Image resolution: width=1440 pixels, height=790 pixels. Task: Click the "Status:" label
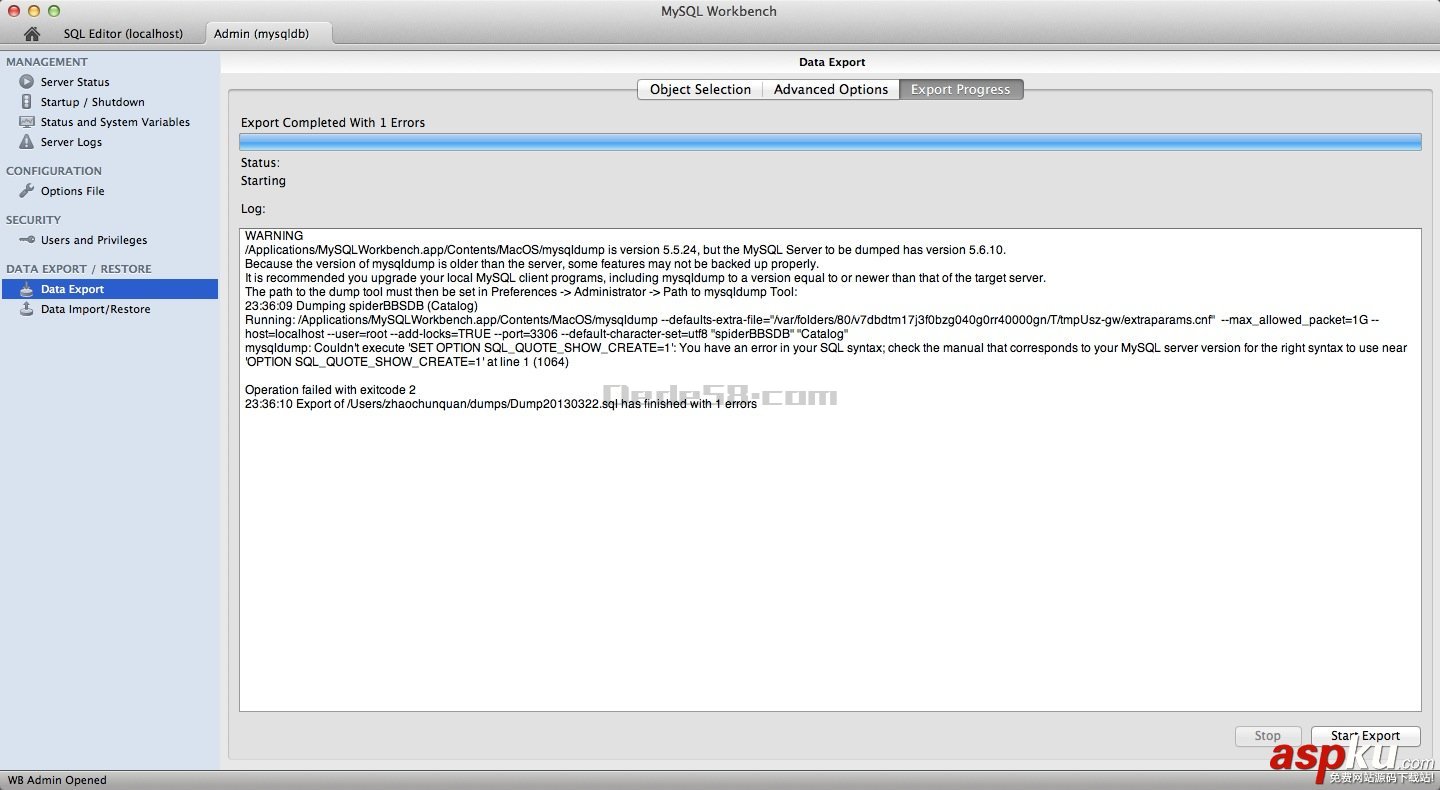coord(260,163)
